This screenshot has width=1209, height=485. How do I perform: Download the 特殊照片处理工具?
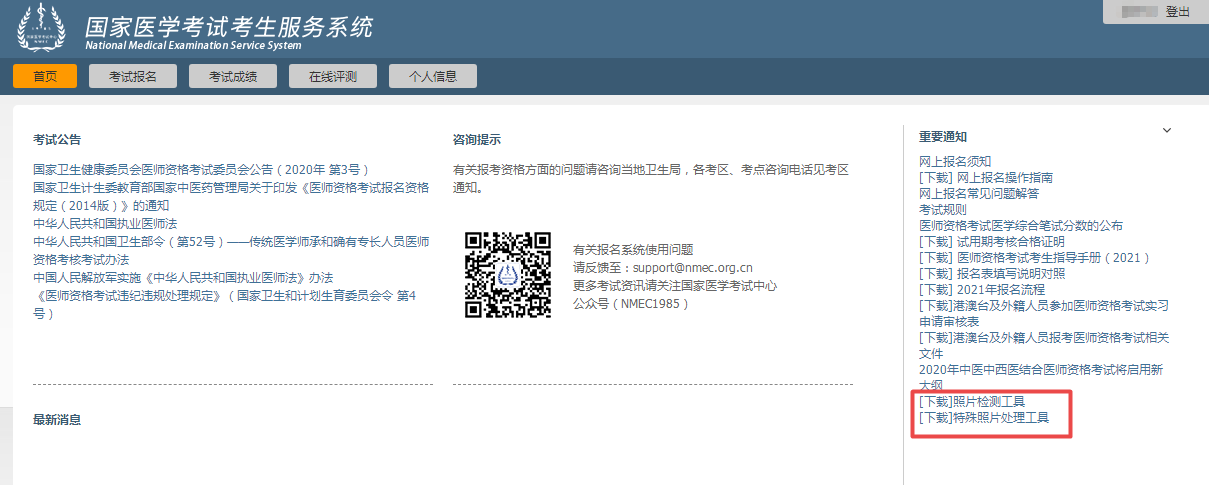coord(984,418)
